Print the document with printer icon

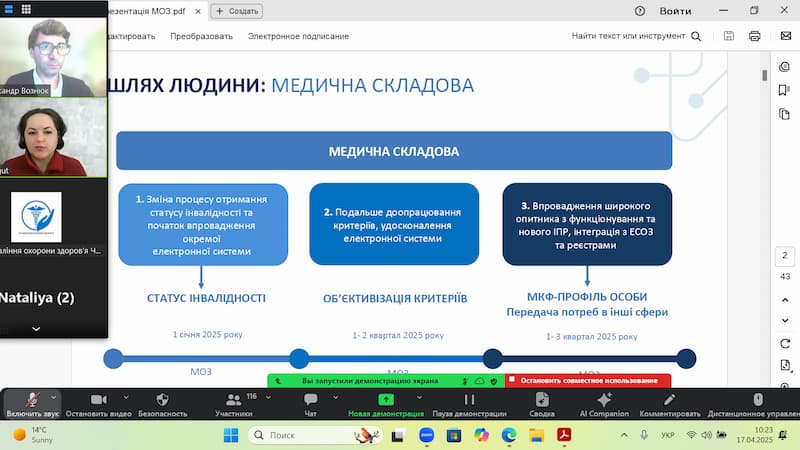[755, 36]
